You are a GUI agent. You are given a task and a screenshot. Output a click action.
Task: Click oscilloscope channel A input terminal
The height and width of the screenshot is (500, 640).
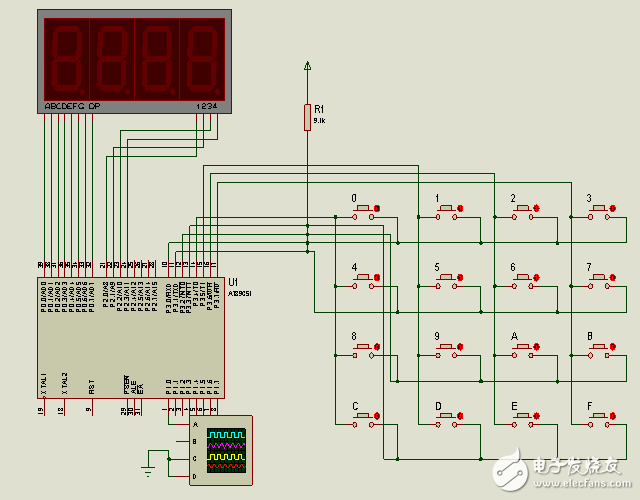click(x=194, y=425)
